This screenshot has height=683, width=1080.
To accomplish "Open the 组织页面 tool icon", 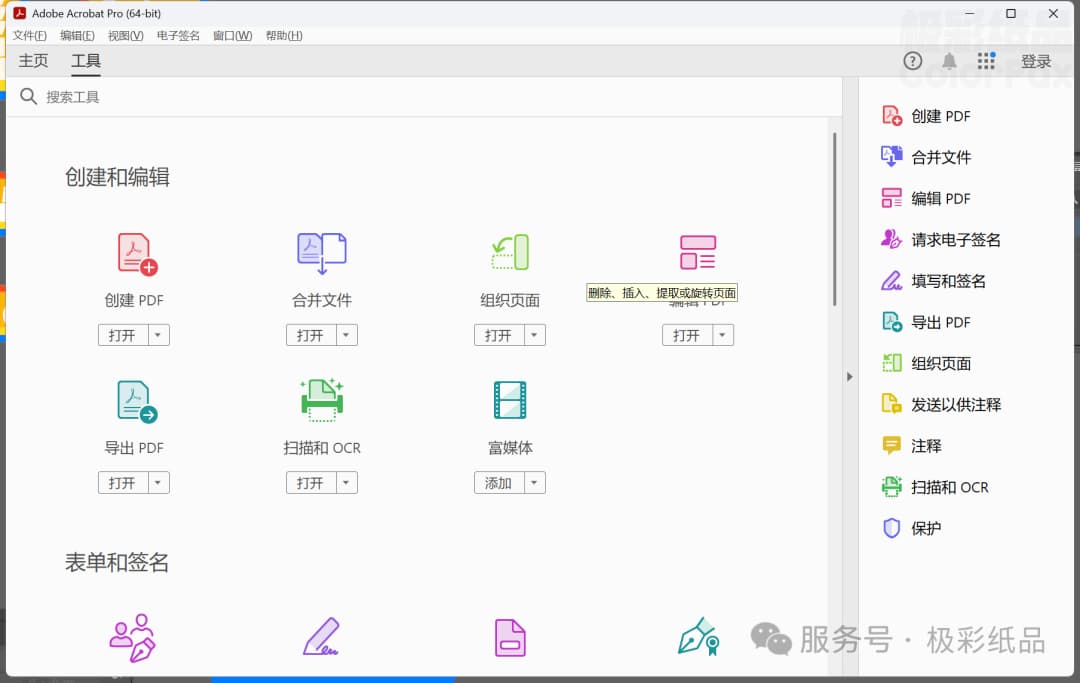I will tap(509, 252).
